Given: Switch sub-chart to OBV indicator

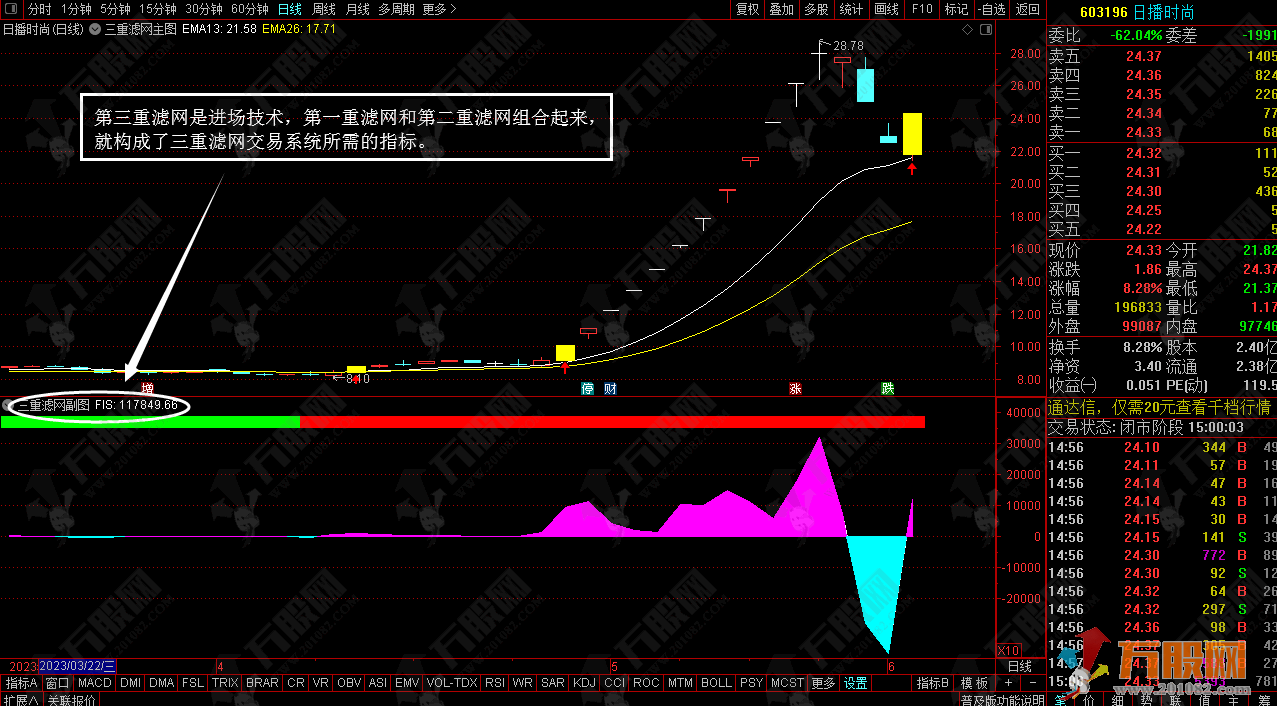Looking at the screenshot, I should 349,683.
